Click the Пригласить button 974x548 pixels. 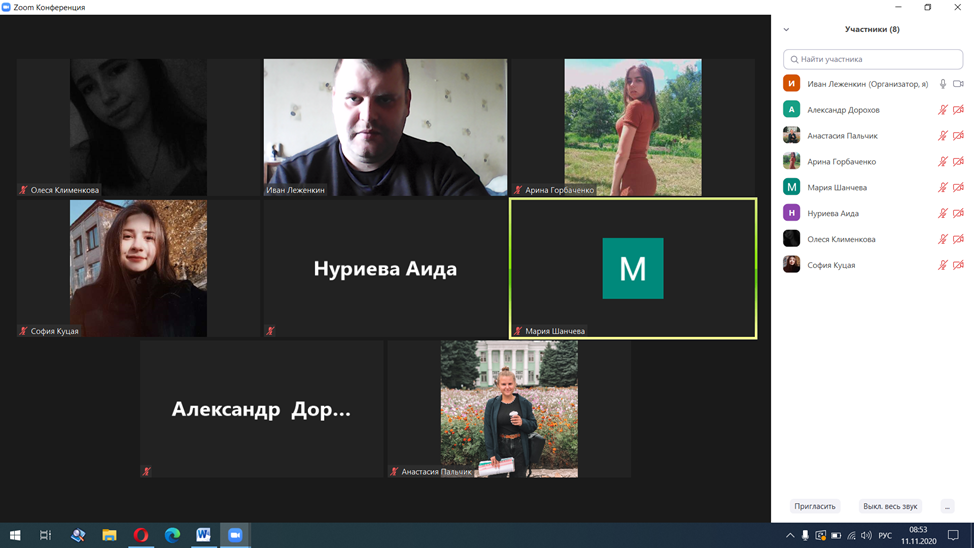pyautogui.click(x=814, y=506)
